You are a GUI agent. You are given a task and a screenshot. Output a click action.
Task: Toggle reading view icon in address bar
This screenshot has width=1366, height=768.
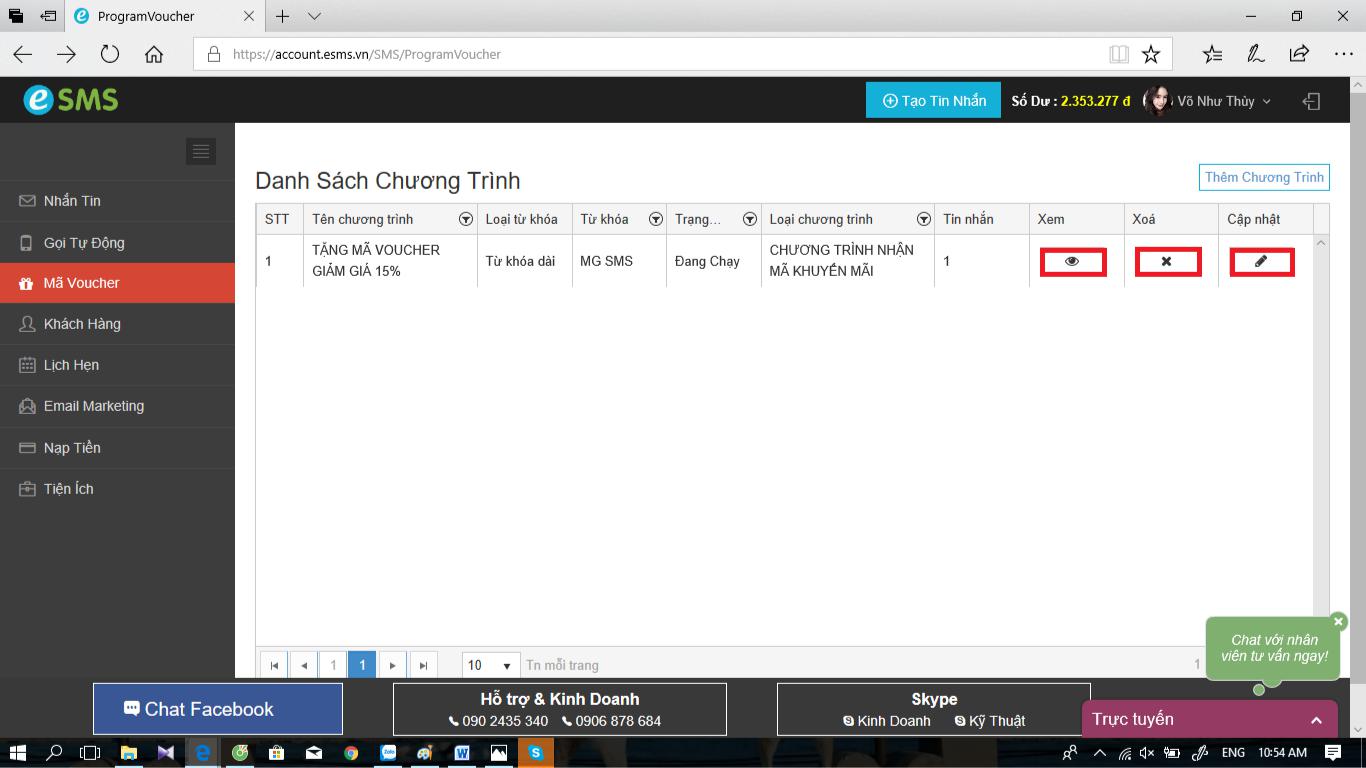pyautogui.click(x=1119, y=54)
